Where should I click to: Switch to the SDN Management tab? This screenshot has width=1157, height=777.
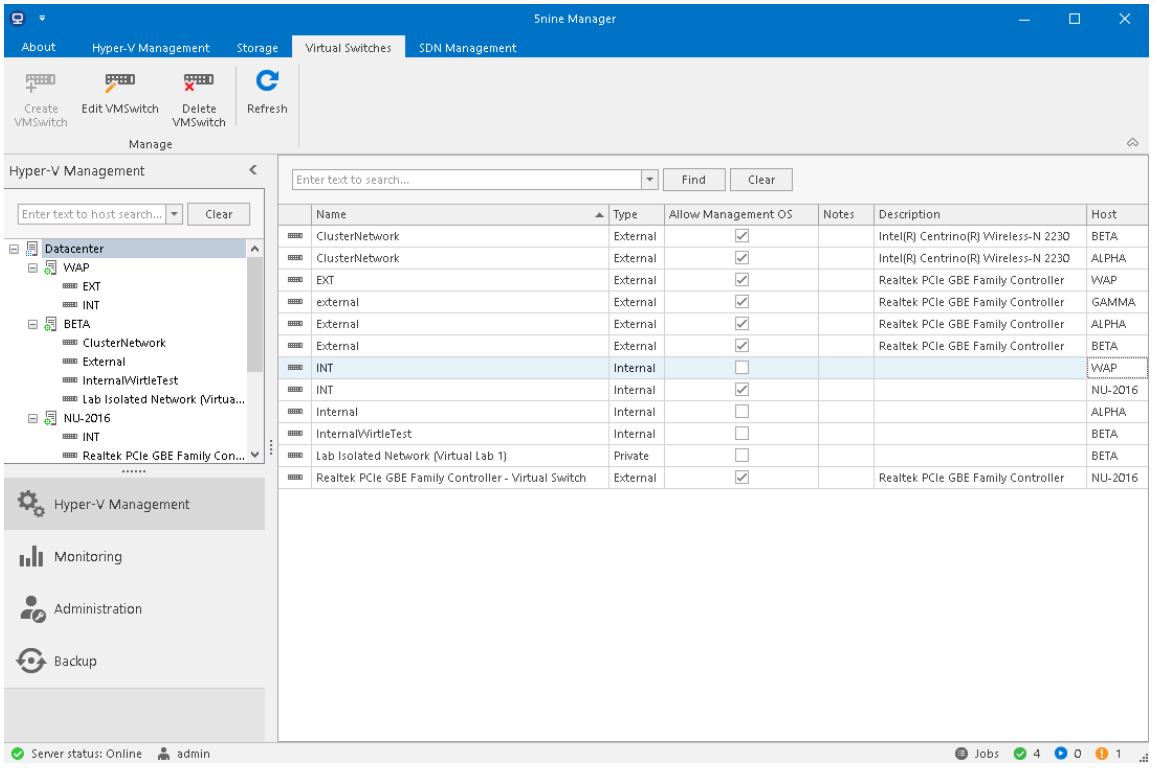coord(467,48)
